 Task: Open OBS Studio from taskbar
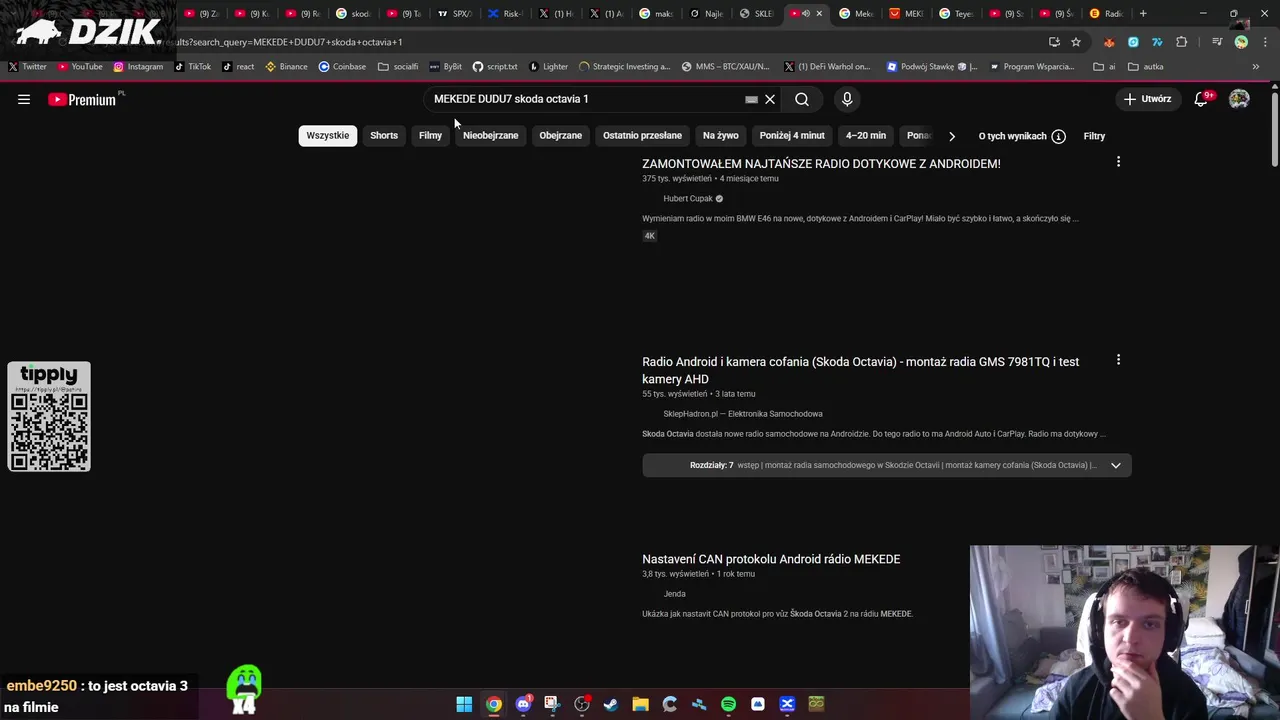pyautogui.click(x=582, y=704)
